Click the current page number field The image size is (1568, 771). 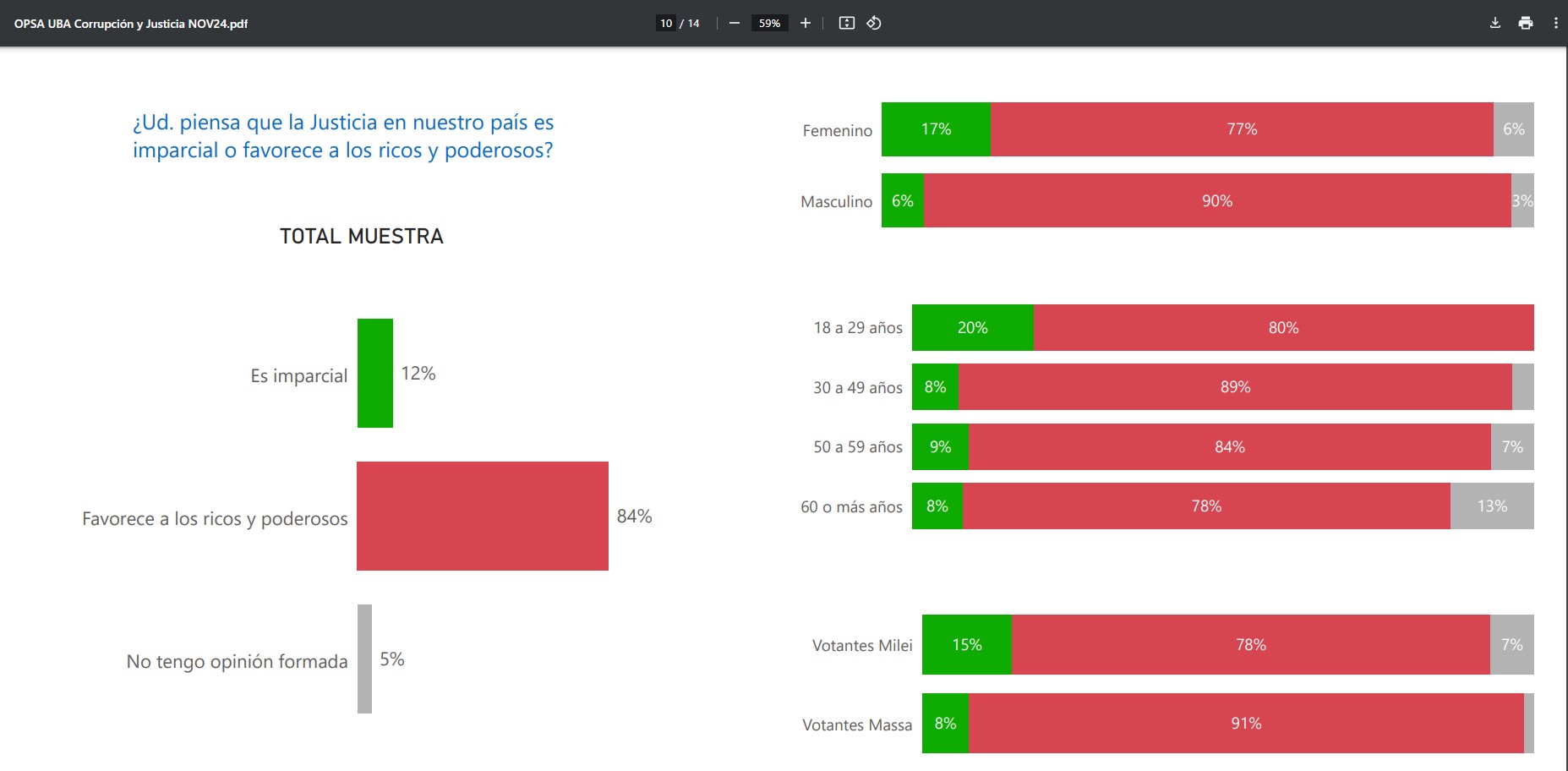666,23
